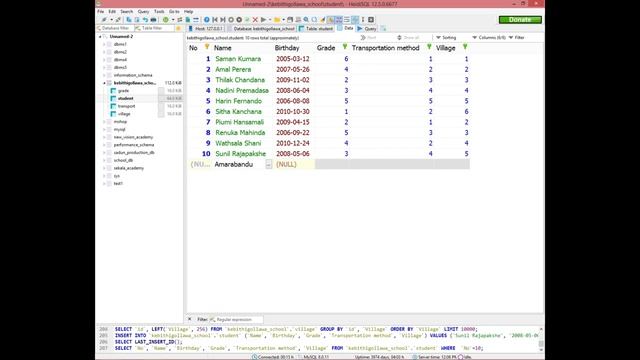Click the green key icon in Grade header
Screen dimensions: 640x360
click(345, 47)
